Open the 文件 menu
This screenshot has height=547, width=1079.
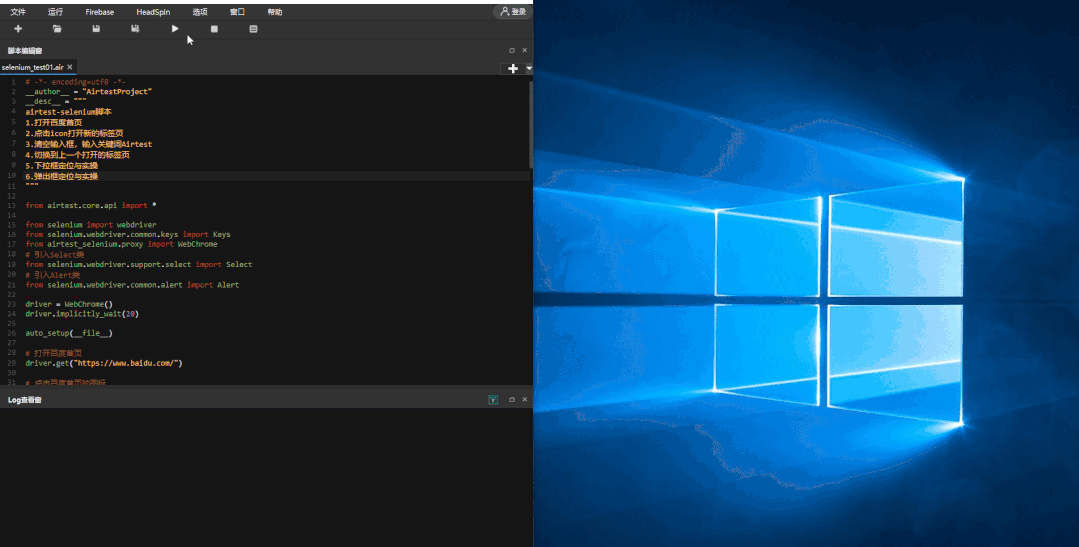tap(18, 12)
